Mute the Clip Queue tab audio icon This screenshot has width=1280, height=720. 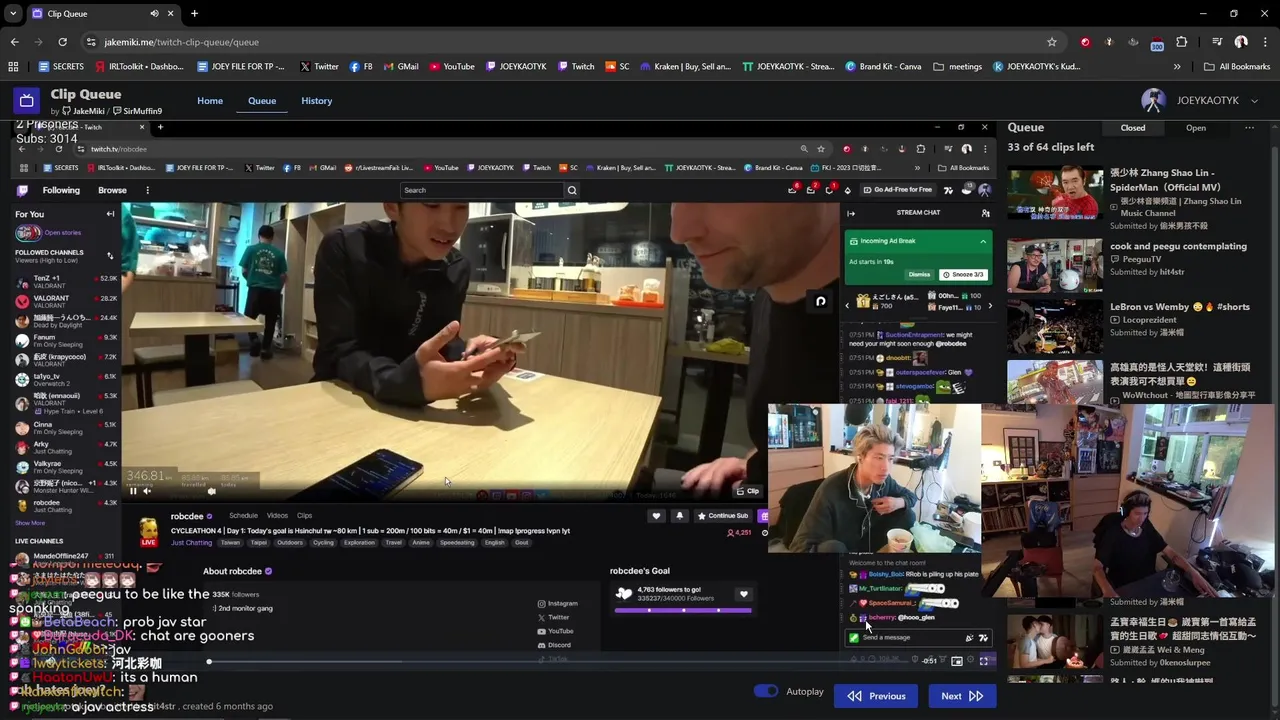point(154,13)
